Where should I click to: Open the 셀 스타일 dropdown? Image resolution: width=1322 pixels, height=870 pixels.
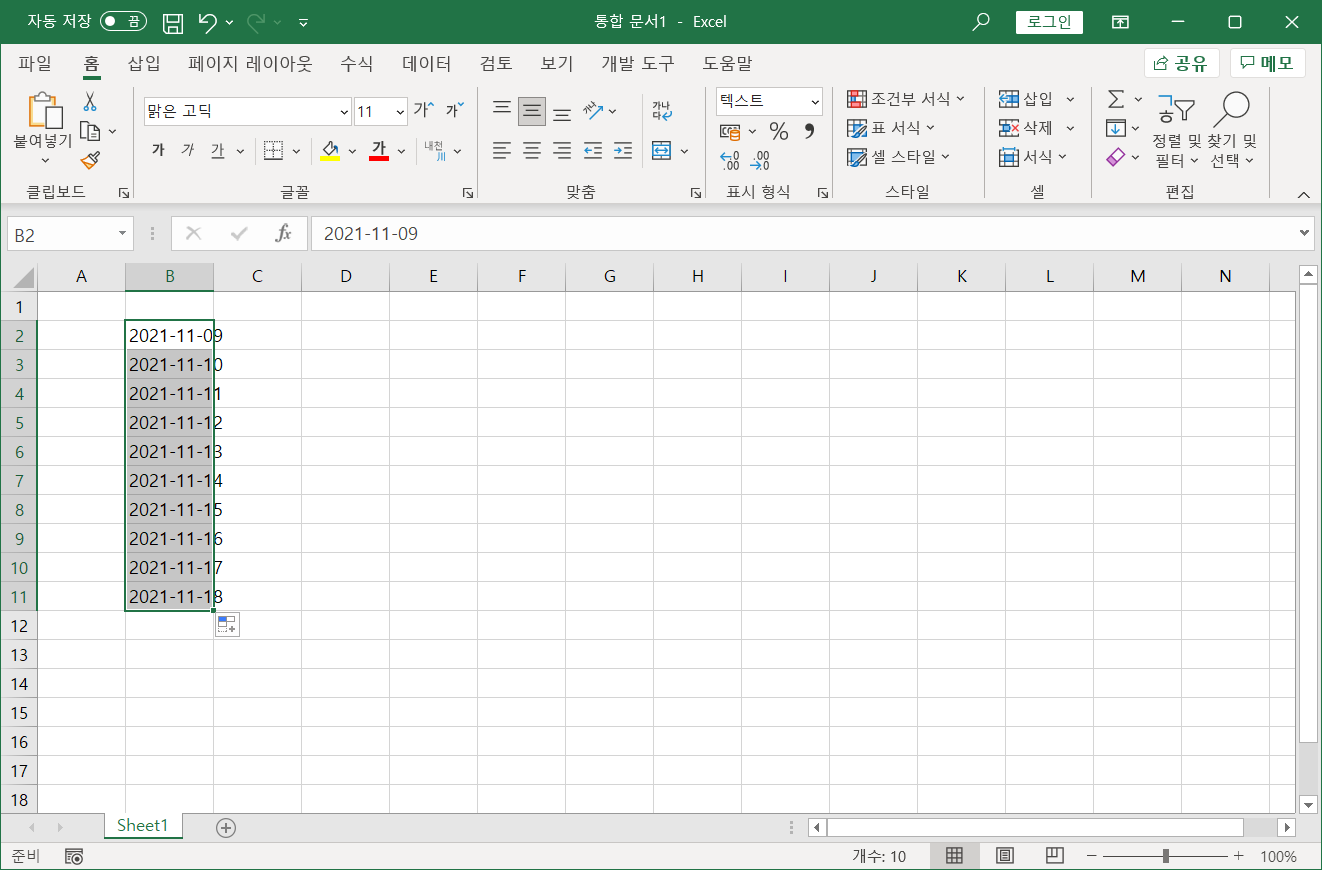(x=898, y=157)
